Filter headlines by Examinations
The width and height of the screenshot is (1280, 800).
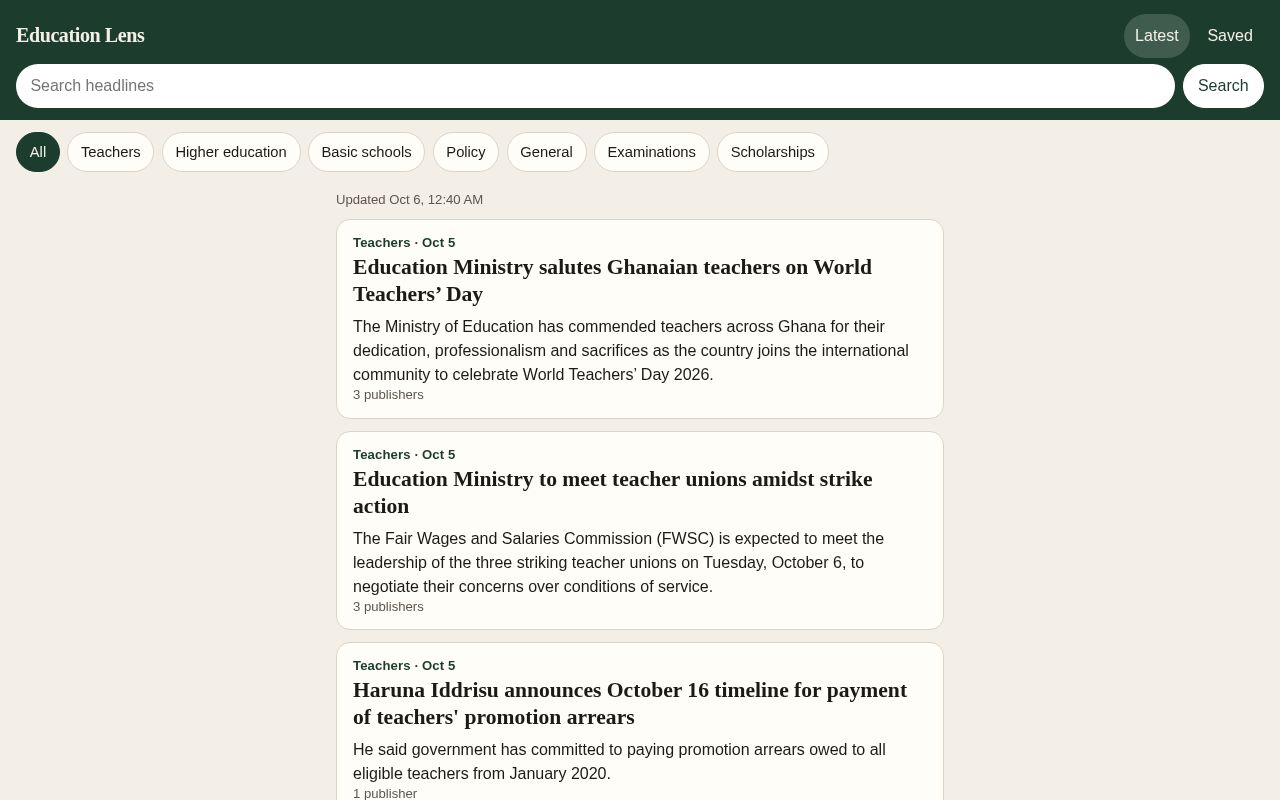tap(652, 152)
